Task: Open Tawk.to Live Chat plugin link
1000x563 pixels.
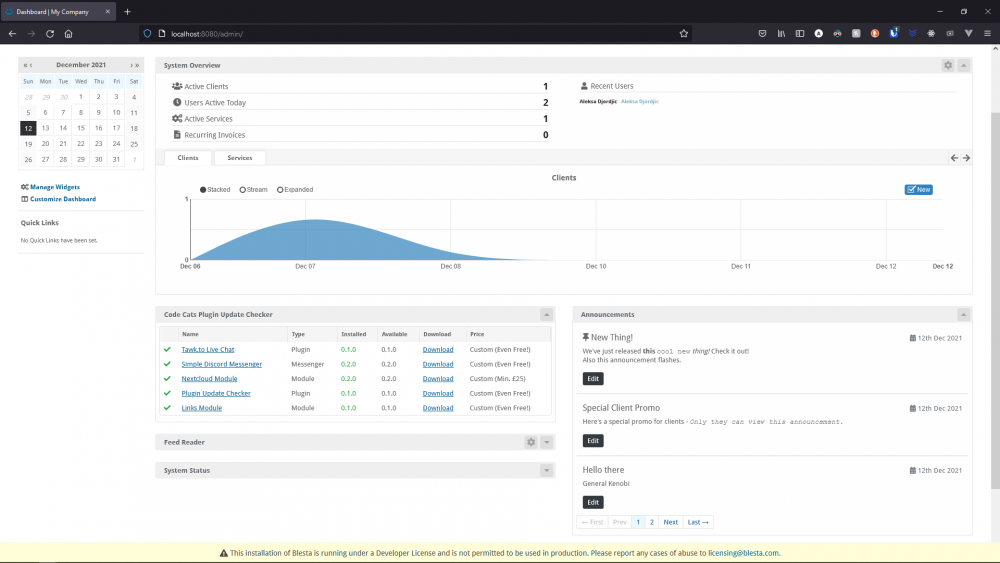Action: click(x=208, y=349)
